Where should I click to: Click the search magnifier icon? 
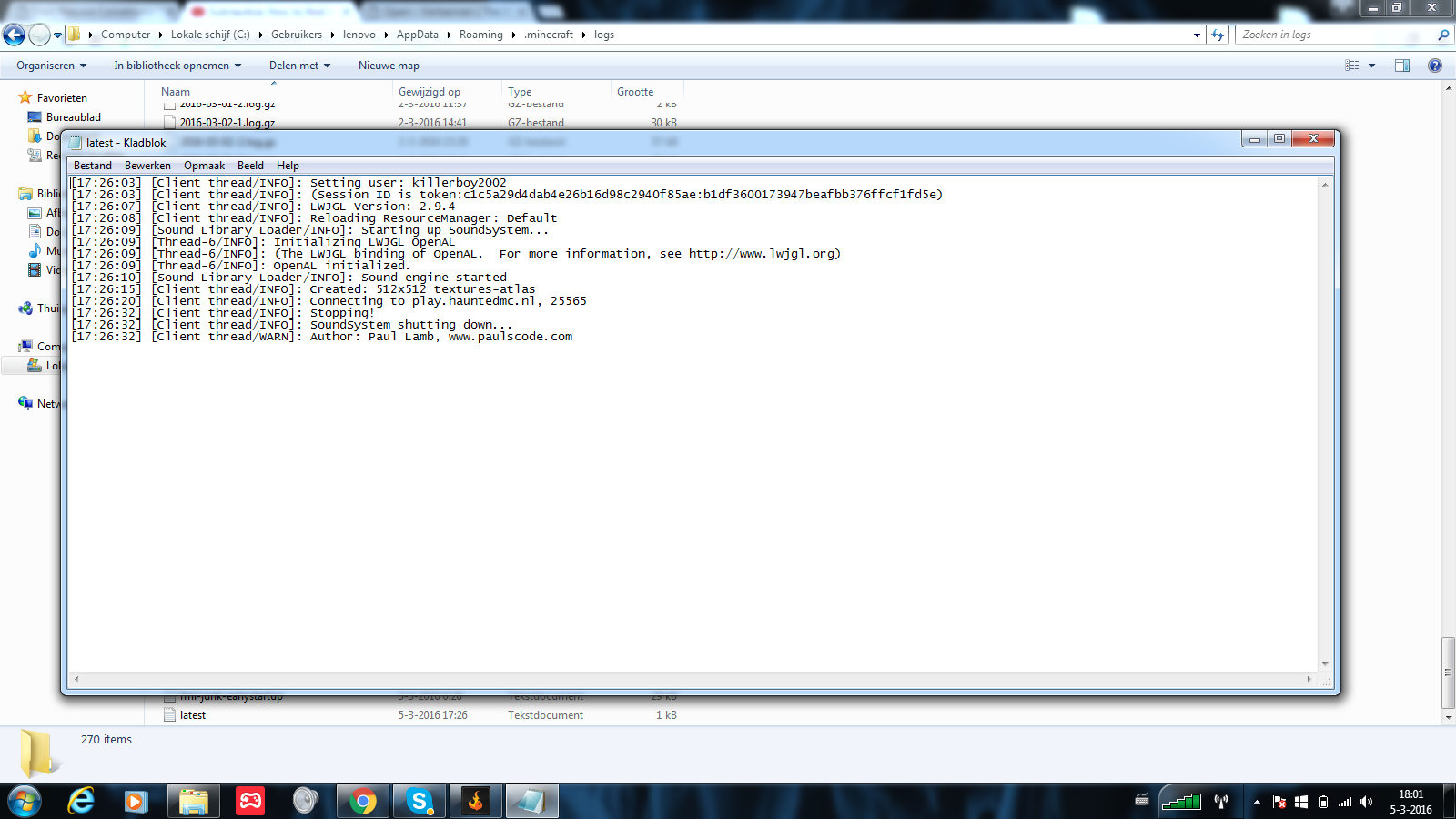[x=1443, y=35]
